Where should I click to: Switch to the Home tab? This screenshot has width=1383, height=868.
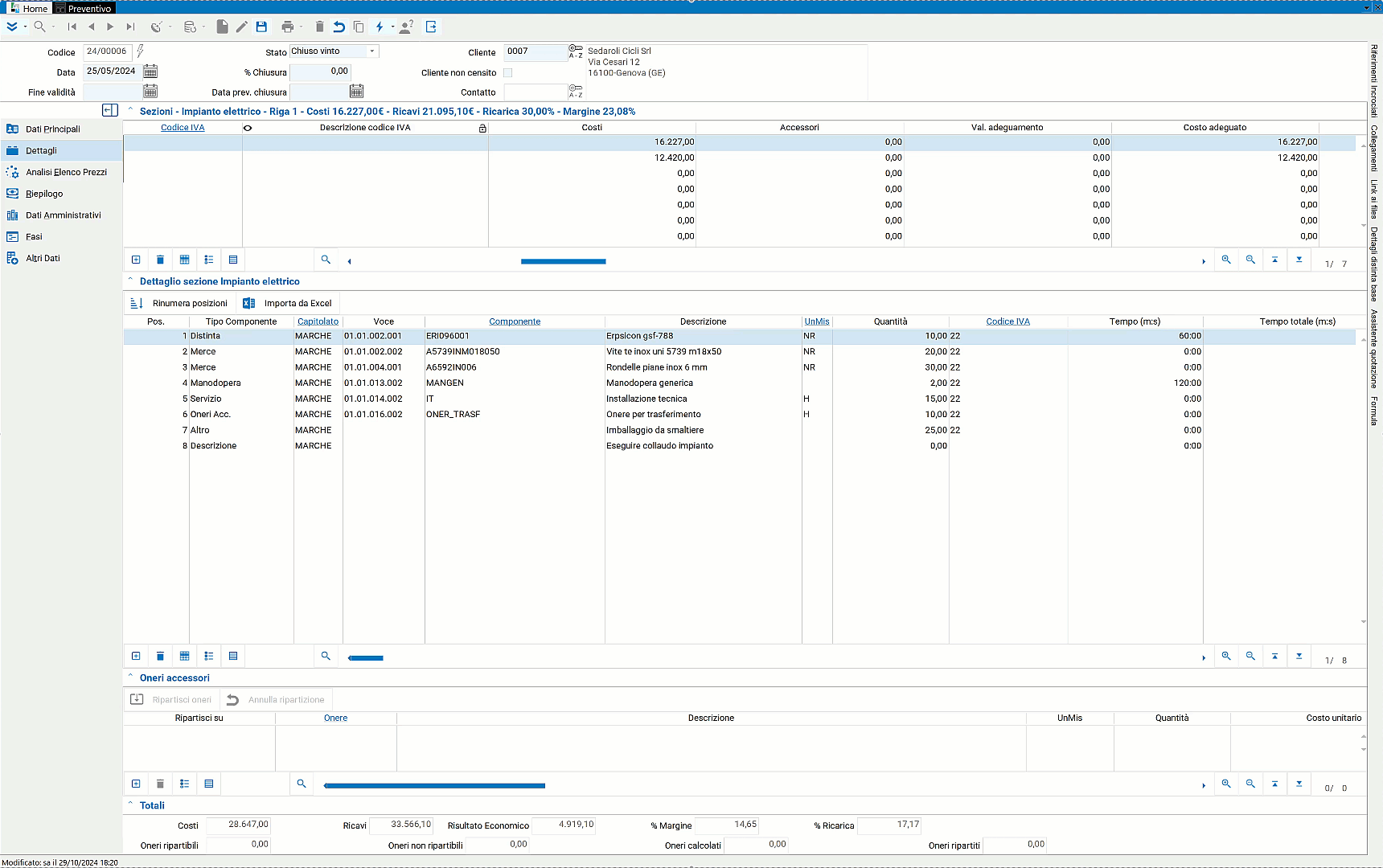pyautogui.click(x=29, y=8)
